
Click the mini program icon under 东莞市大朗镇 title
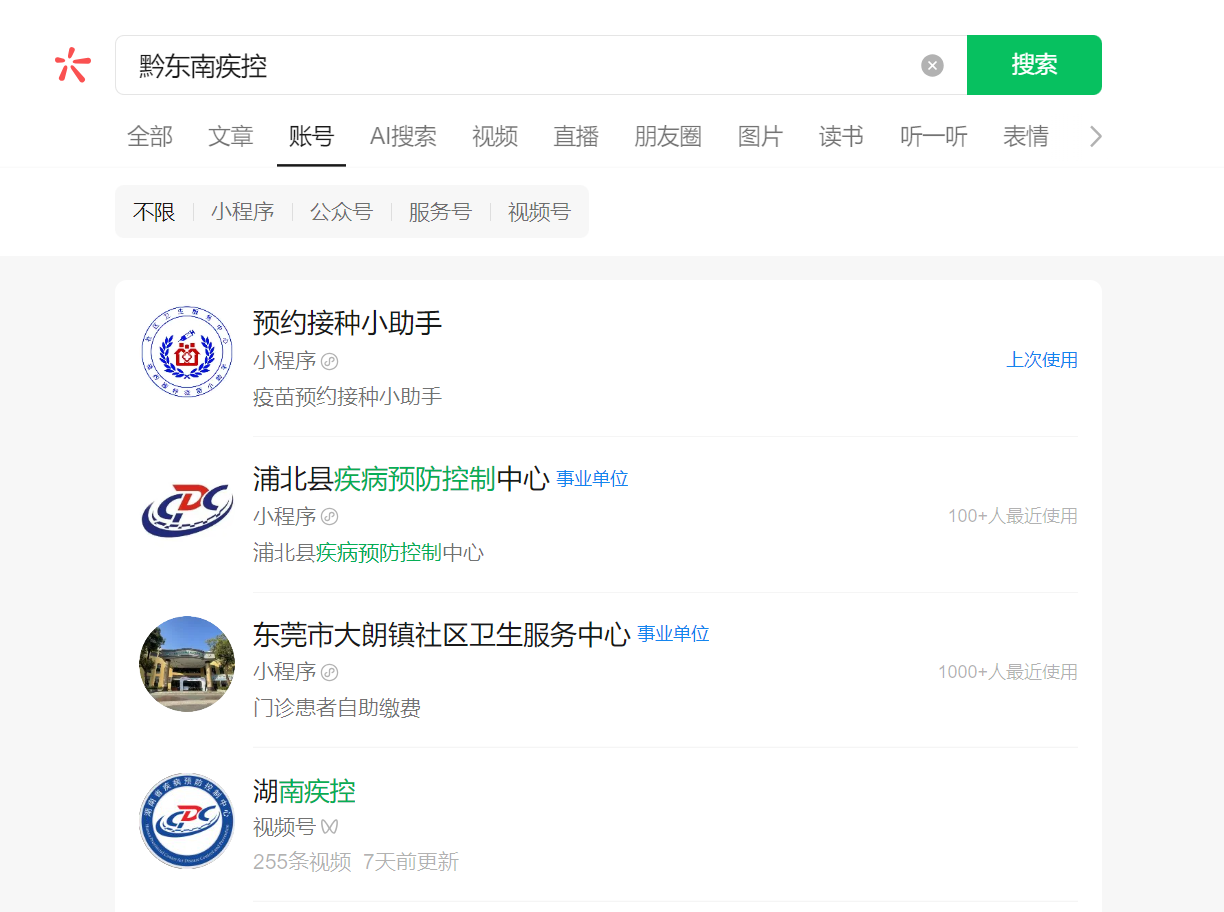[330, 672]
